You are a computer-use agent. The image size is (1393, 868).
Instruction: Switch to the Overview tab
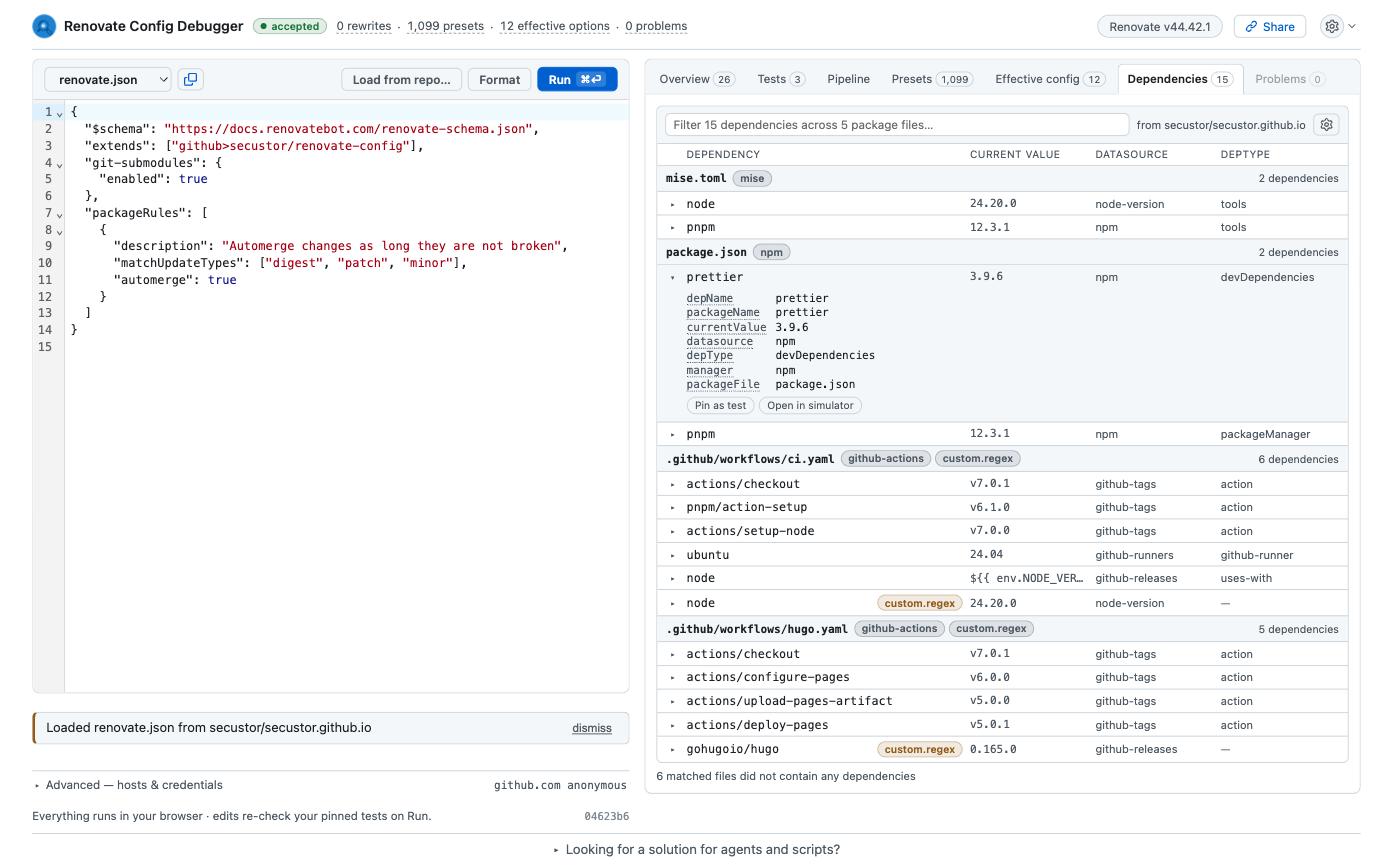coord(697,79)
